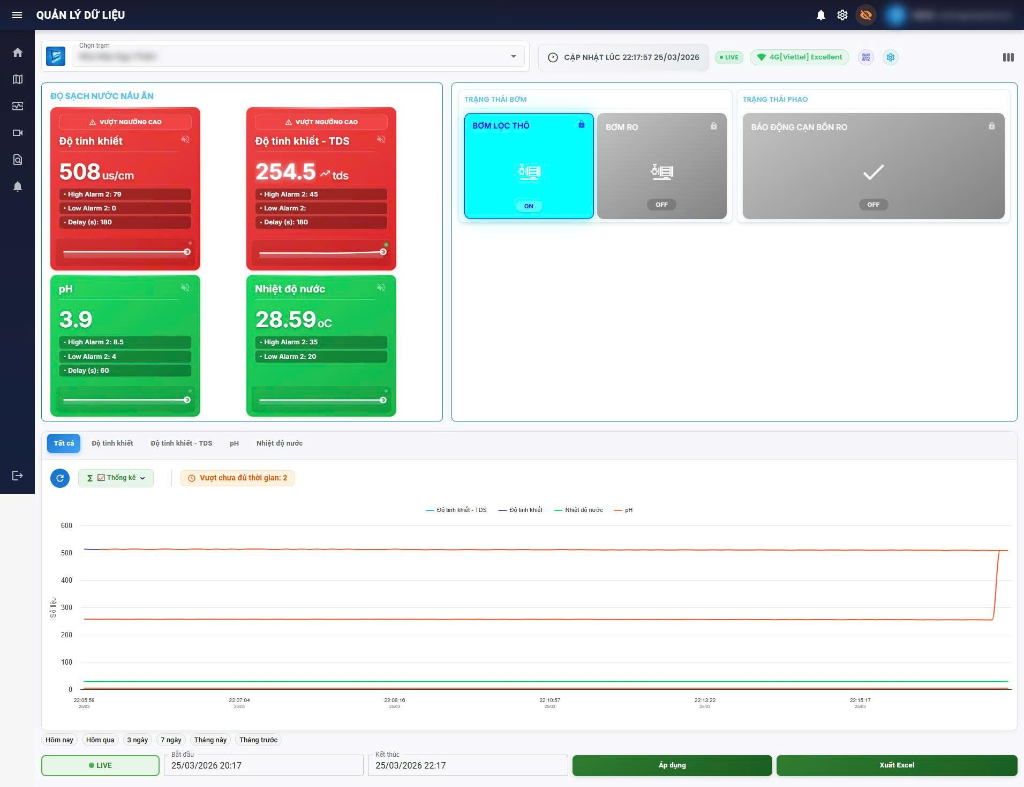Open the camera view from the sidebar

(17, 133)
